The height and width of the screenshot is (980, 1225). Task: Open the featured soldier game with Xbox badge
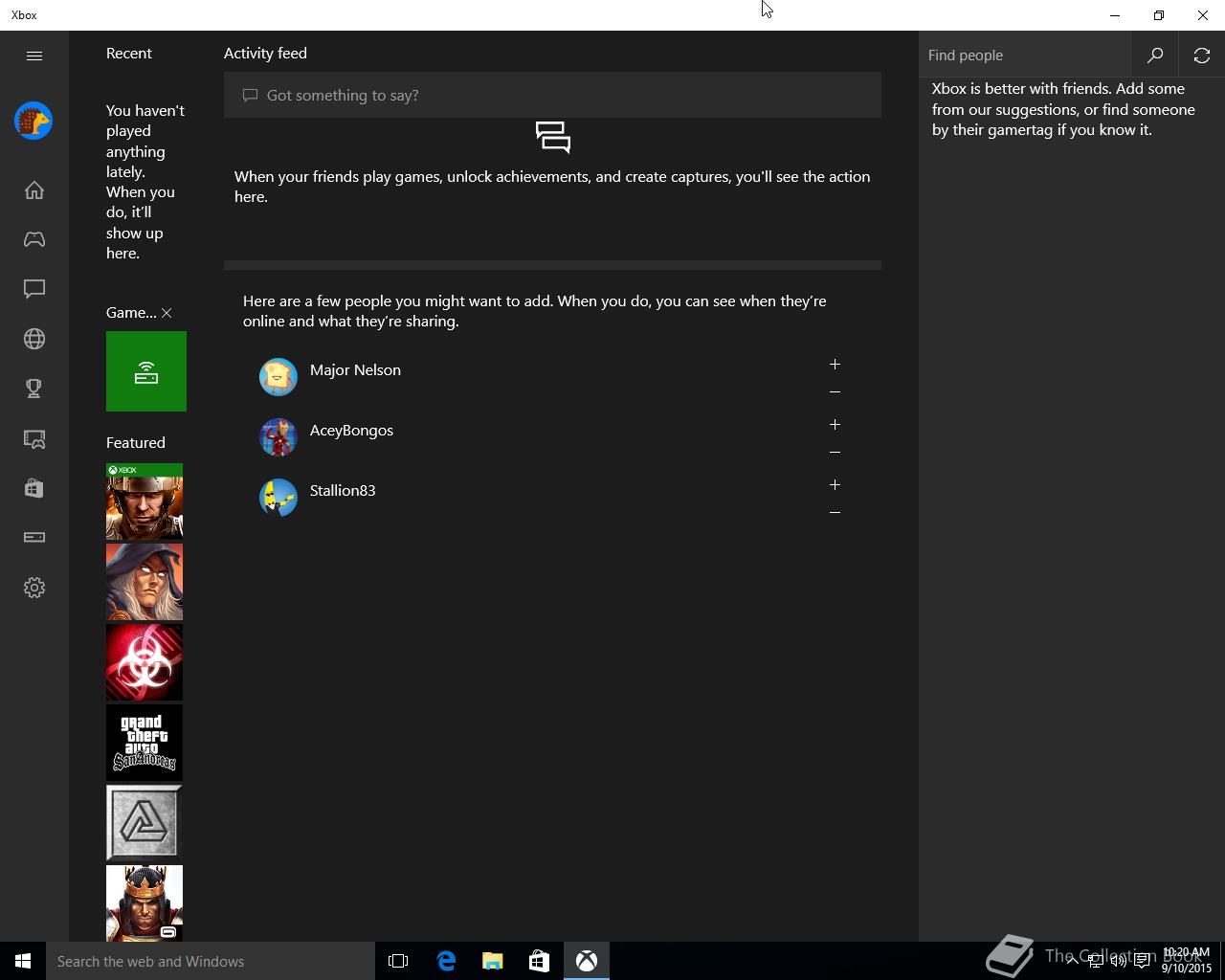coord(145,501)
